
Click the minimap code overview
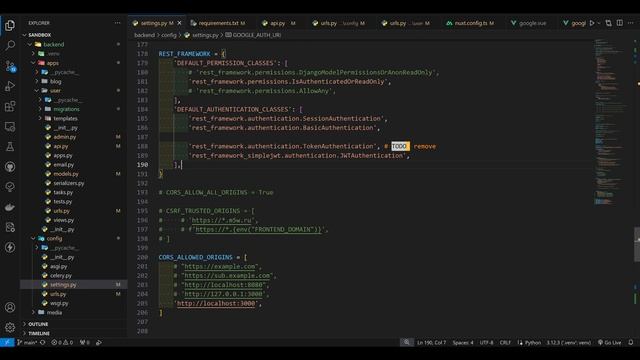[611, 122]
